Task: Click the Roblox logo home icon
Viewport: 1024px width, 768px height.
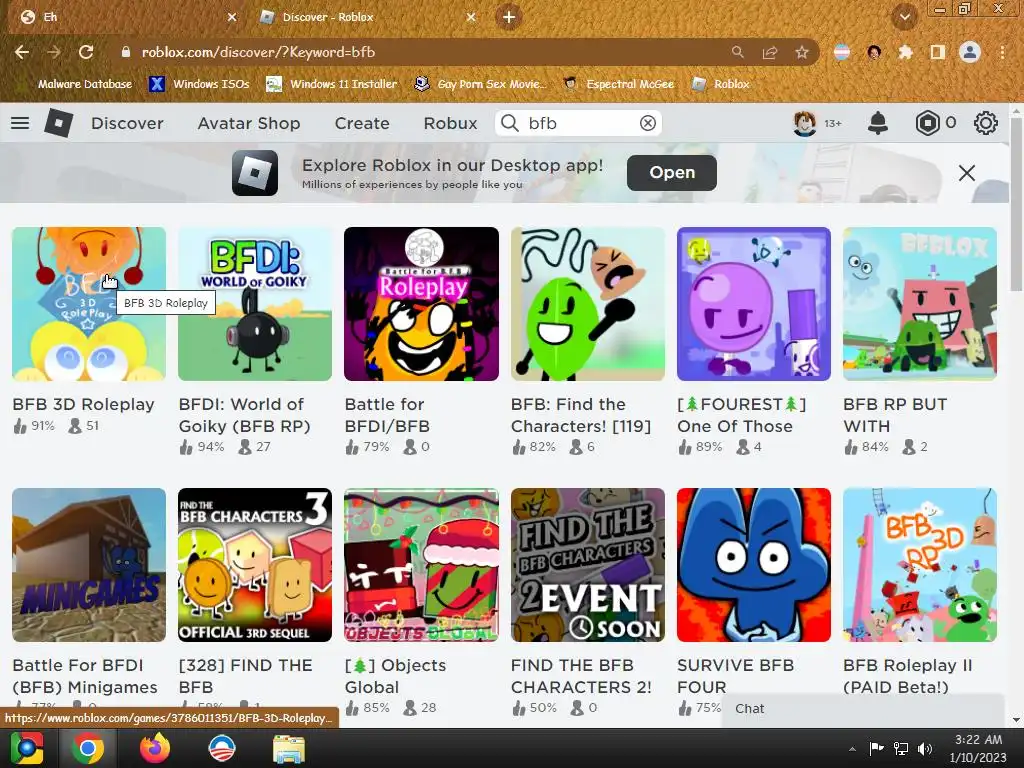Action: (x=59, y=123)
